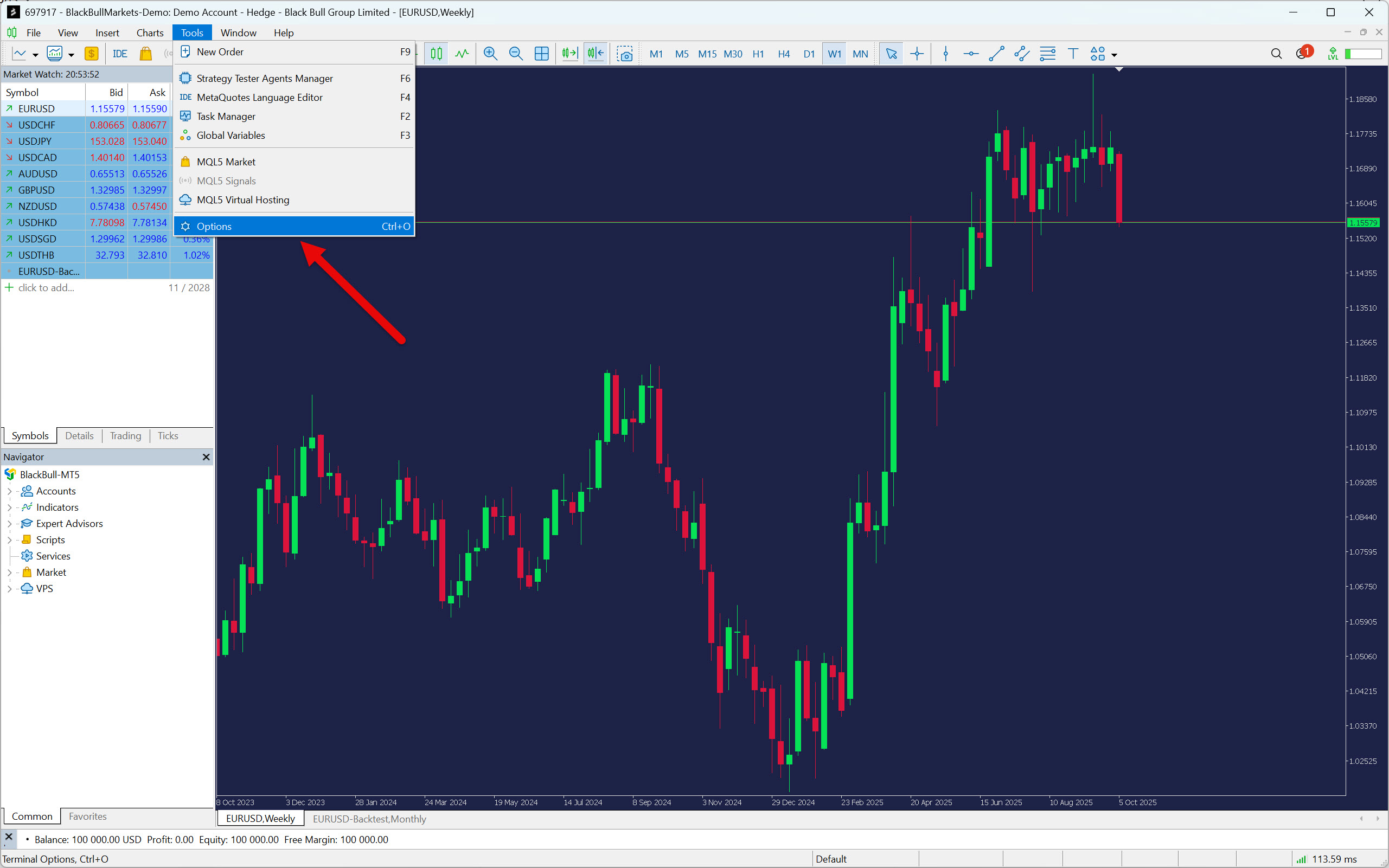Expand the Expert Advisors tree node
1389x868 pixels.
tap(9, 524)
